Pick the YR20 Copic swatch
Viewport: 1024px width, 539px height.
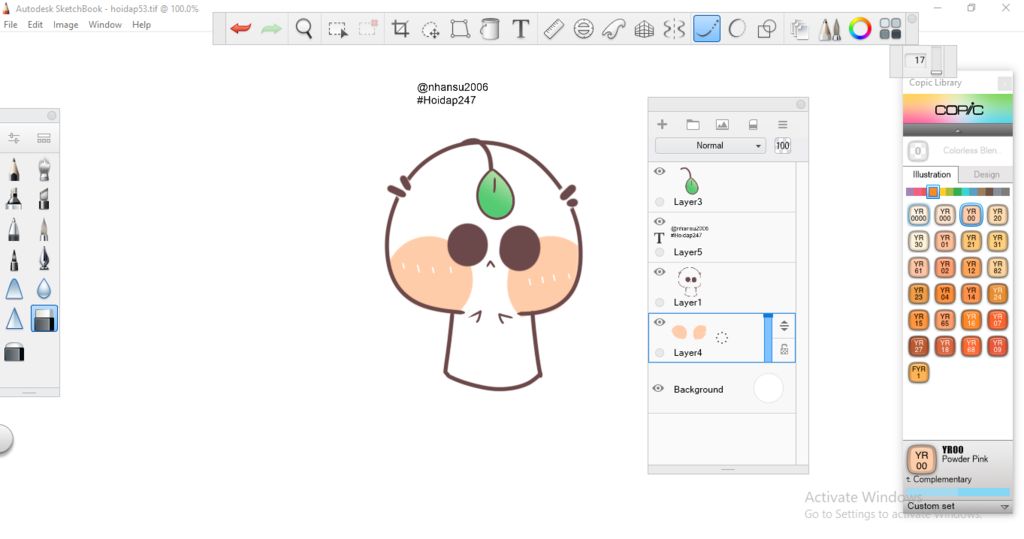tap(997, 214)
